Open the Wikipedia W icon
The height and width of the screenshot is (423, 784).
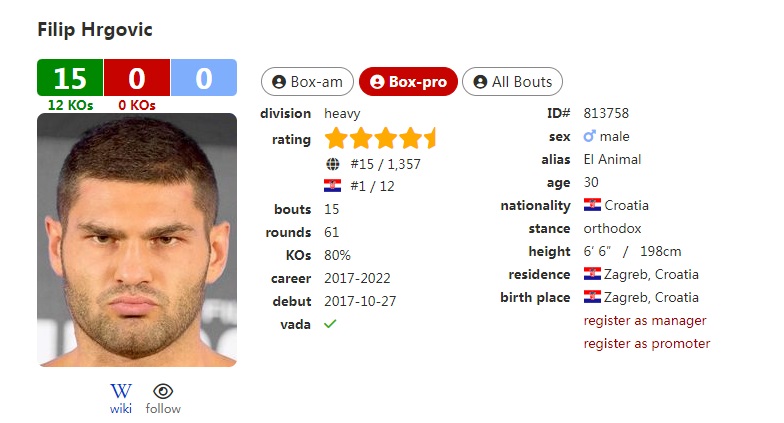tap(121, 391)
